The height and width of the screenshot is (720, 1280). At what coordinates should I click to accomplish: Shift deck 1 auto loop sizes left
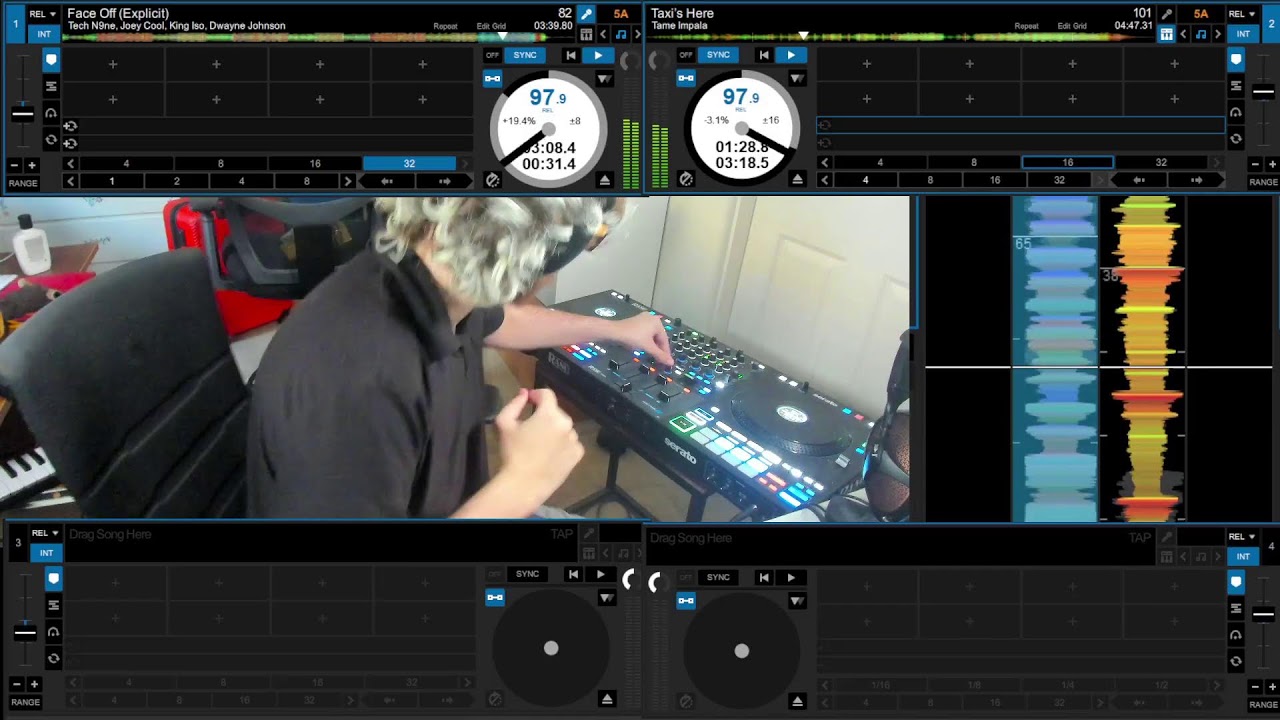click(x=70, y=163)
